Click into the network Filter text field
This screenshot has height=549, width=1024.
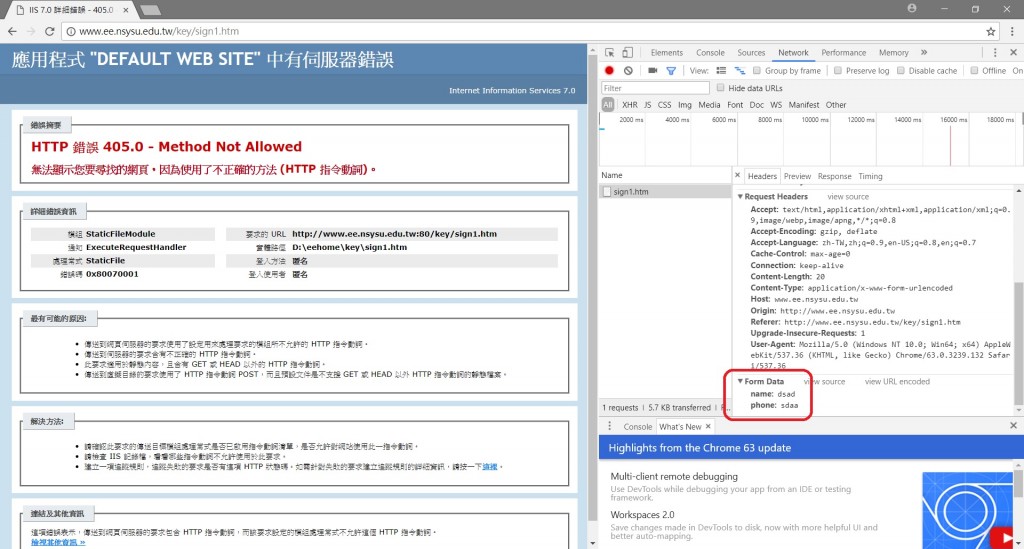click(x=654, y=88)
